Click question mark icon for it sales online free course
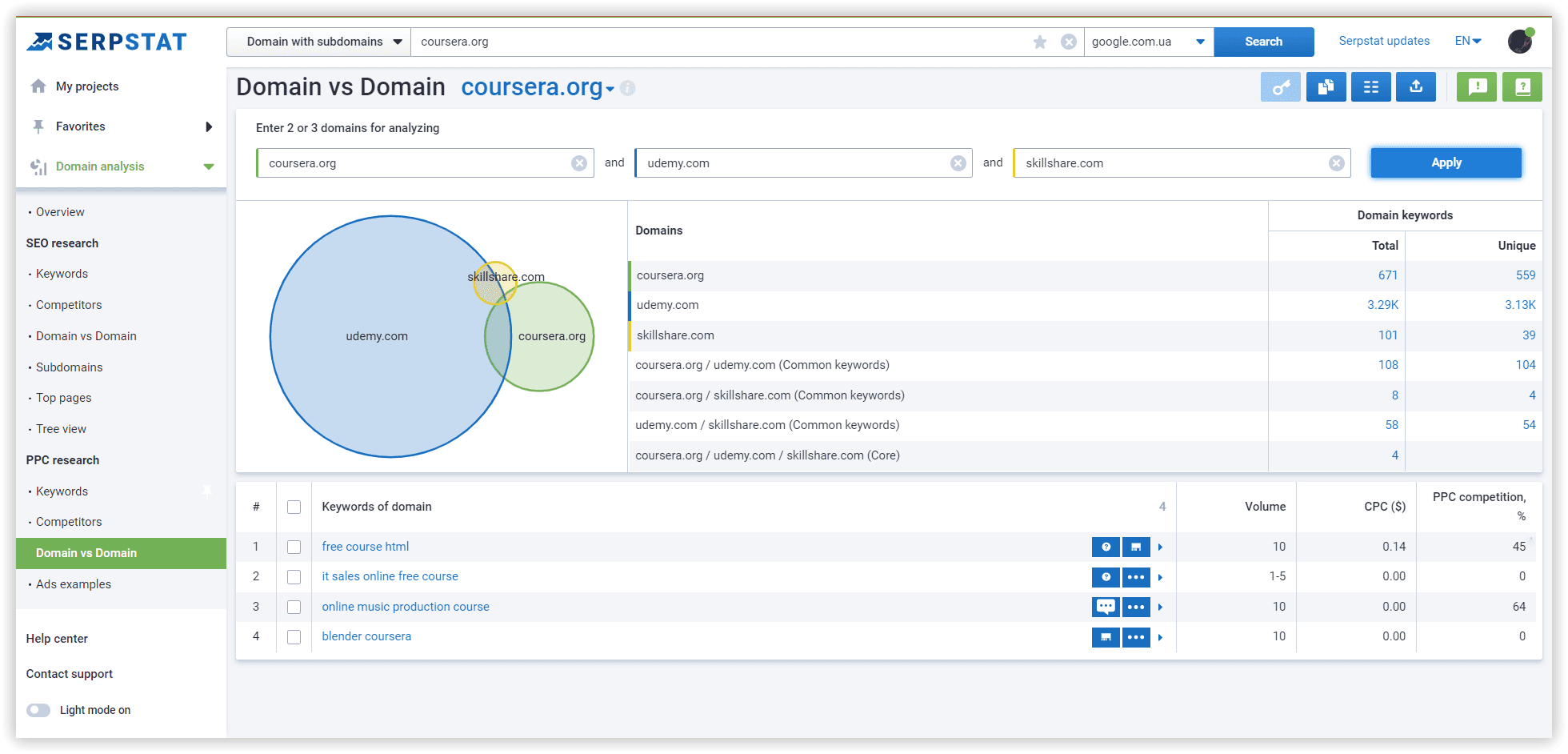 tap(1106, 577)
